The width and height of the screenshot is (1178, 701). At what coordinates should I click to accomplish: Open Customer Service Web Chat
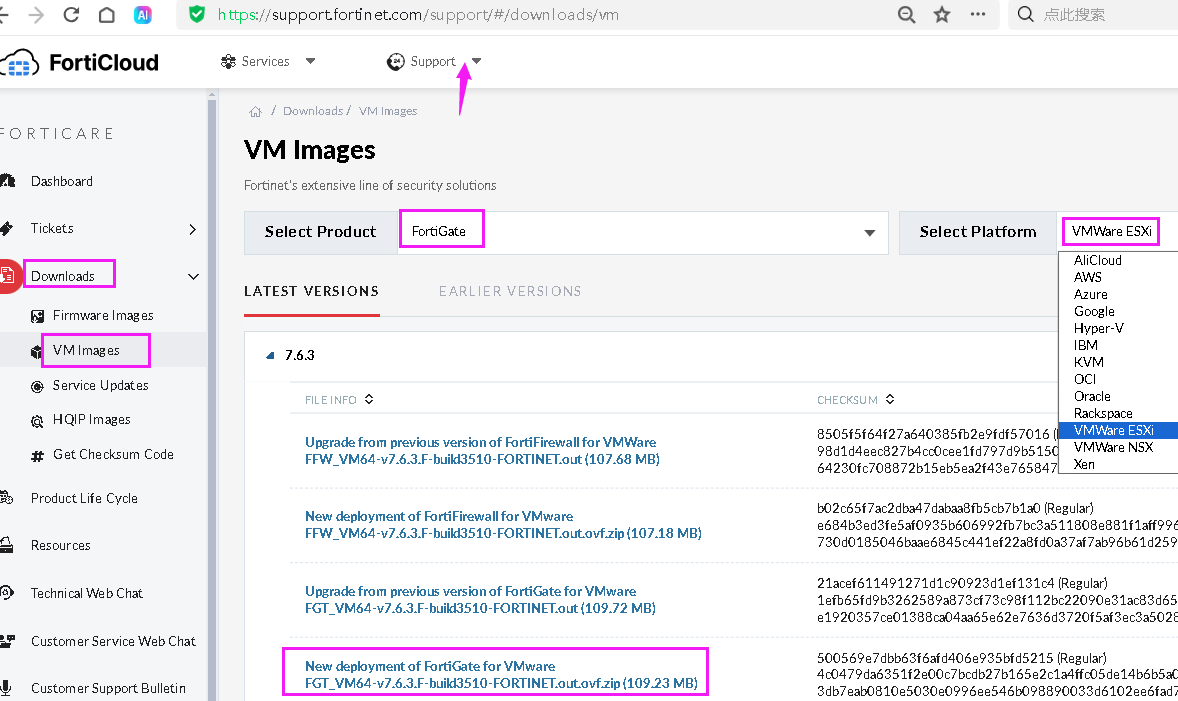[x=113, y=641]
